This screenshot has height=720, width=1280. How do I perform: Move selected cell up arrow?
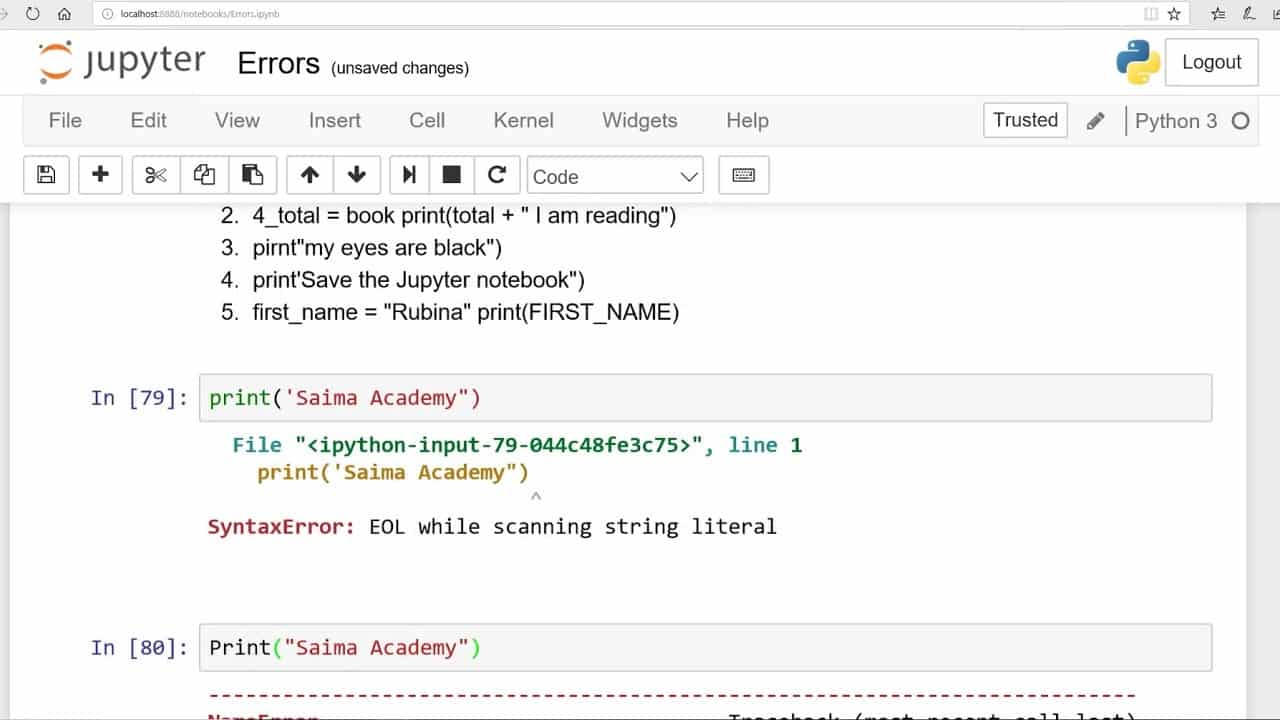310,175
